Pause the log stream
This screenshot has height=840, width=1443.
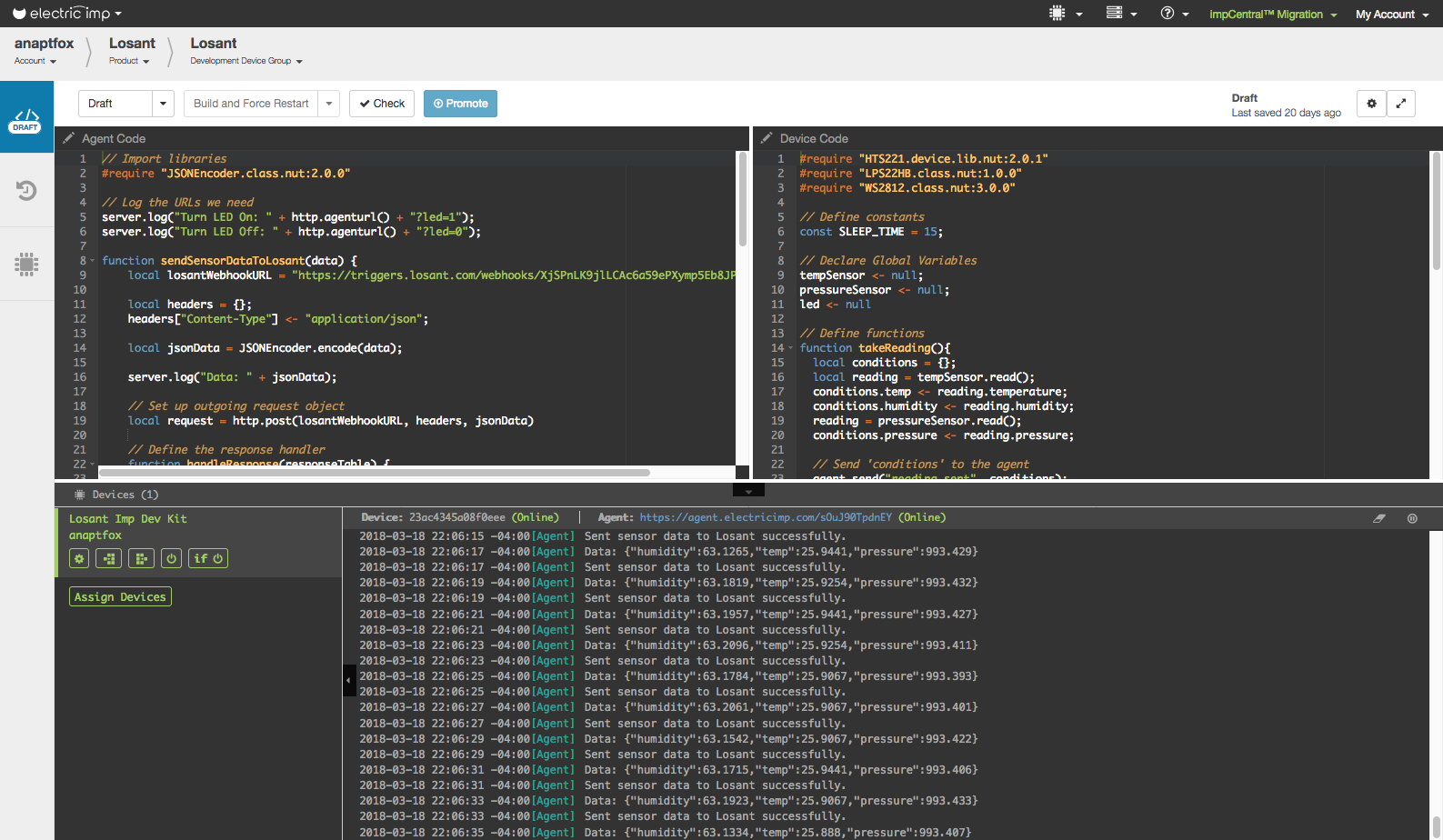tap(1412, 518)
